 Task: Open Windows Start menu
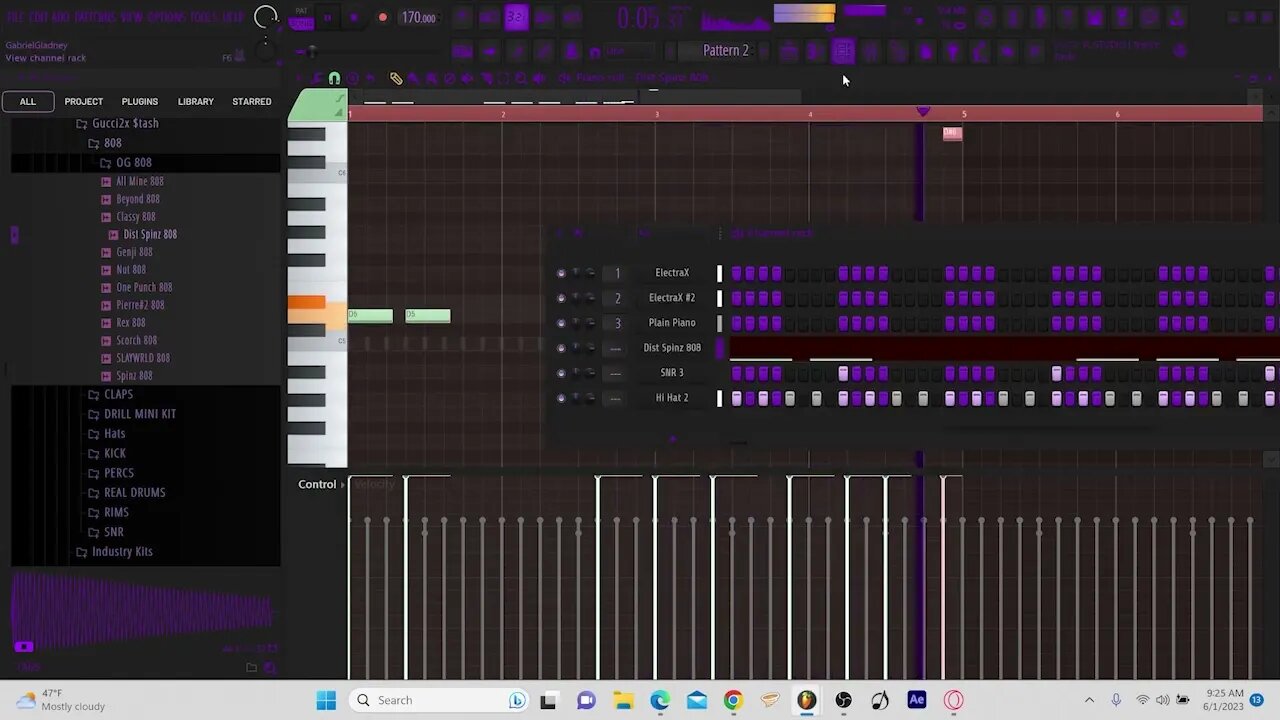point(326,700)
